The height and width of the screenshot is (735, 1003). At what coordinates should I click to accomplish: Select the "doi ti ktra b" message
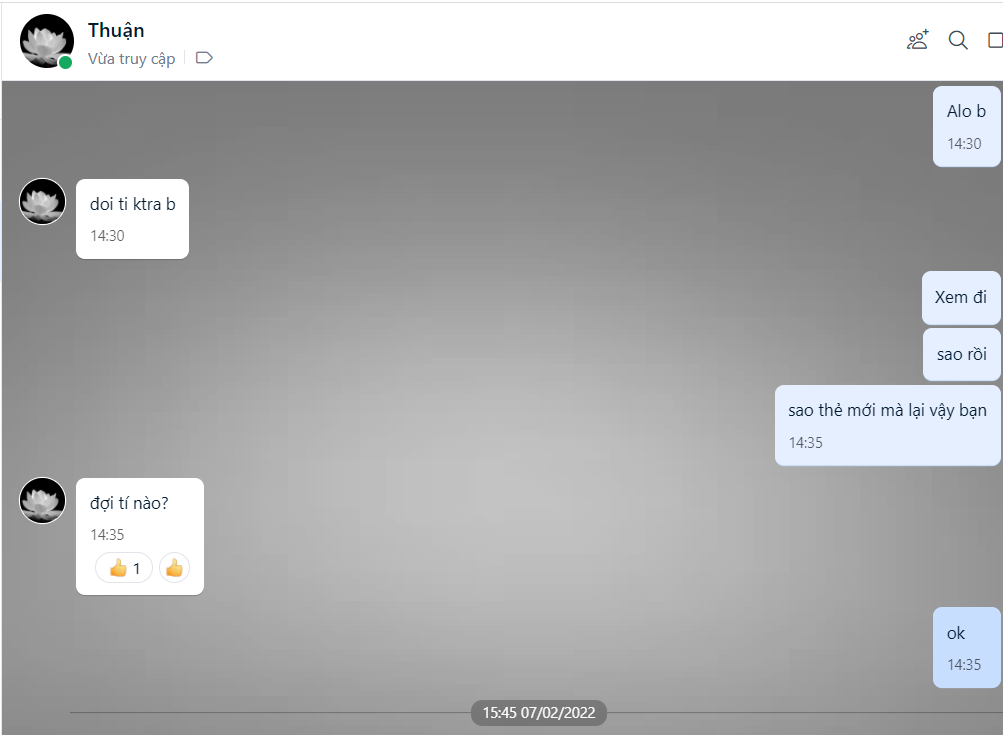(x=132, y=205)
